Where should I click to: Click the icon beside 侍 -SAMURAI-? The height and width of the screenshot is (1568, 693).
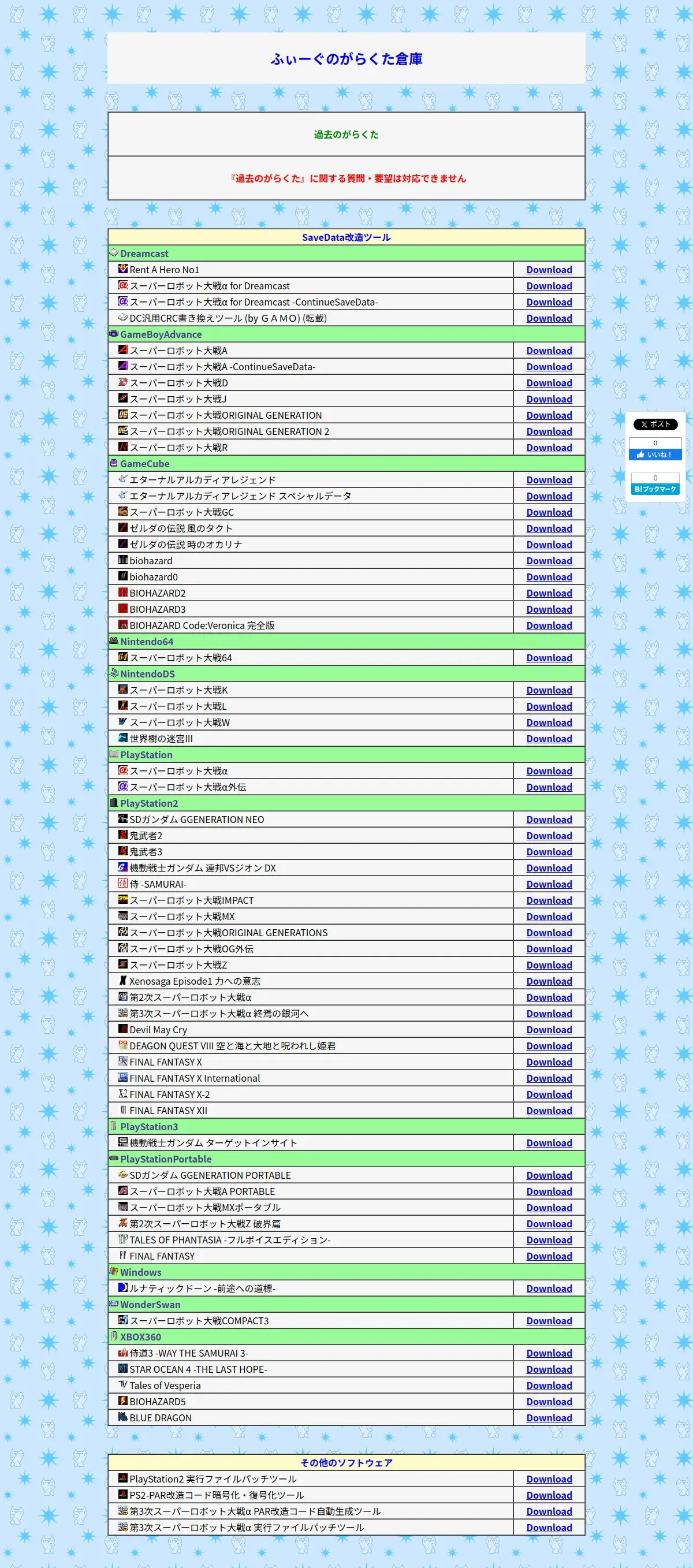tap(123, 883)
